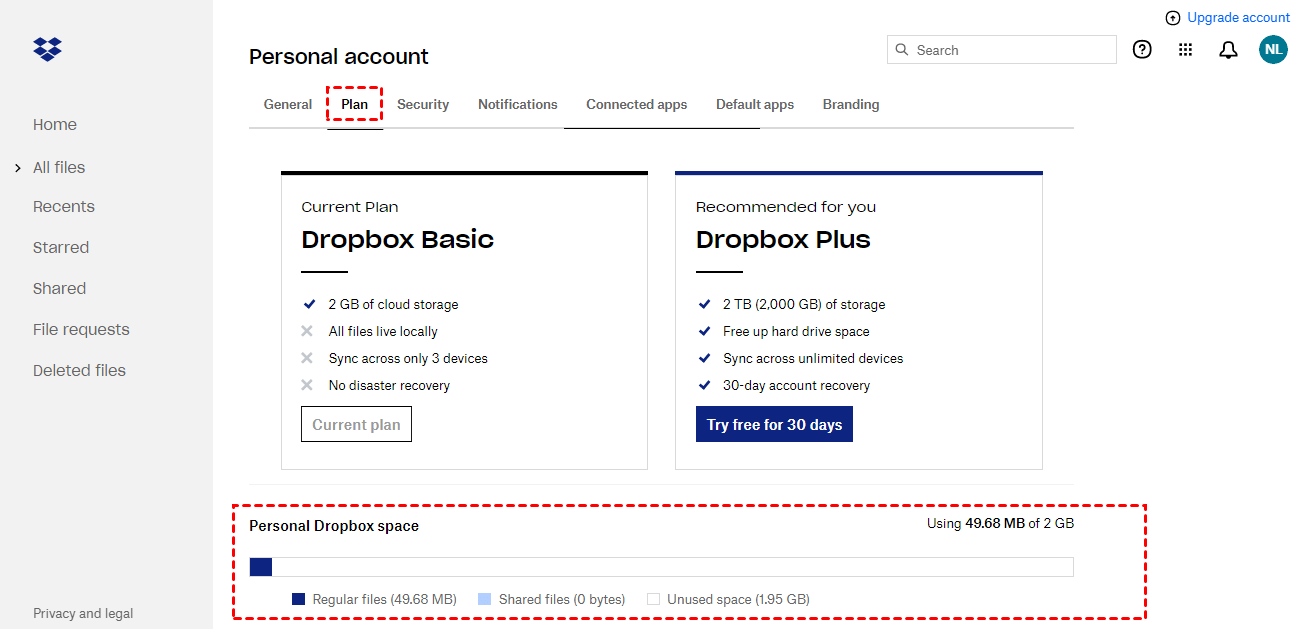Open File requests in the sidebar
Screen dimensions: 1315x629
point(81,330)
